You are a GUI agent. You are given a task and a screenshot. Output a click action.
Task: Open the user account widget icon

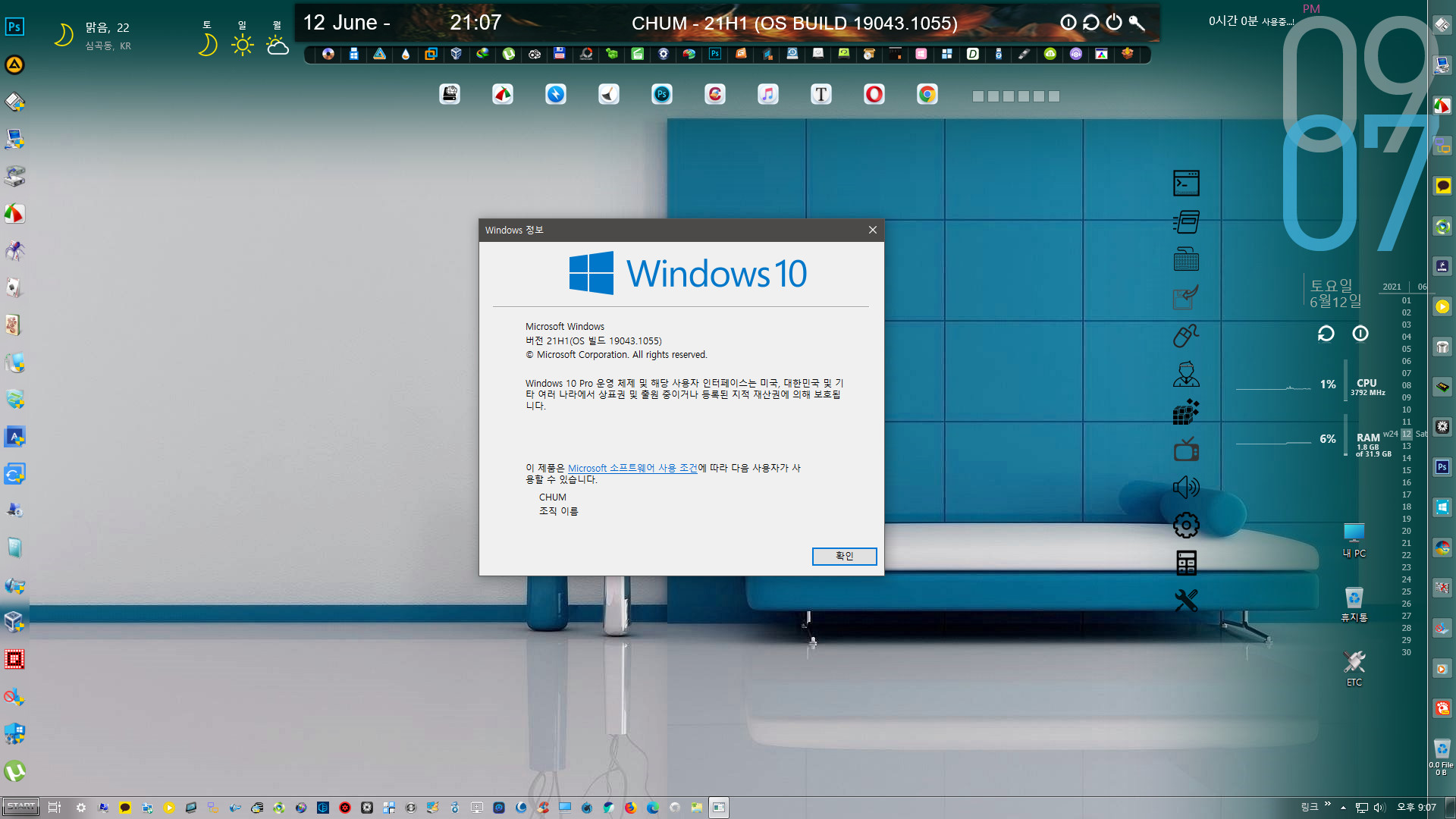pyautogui.click(x=1186, y=374)
